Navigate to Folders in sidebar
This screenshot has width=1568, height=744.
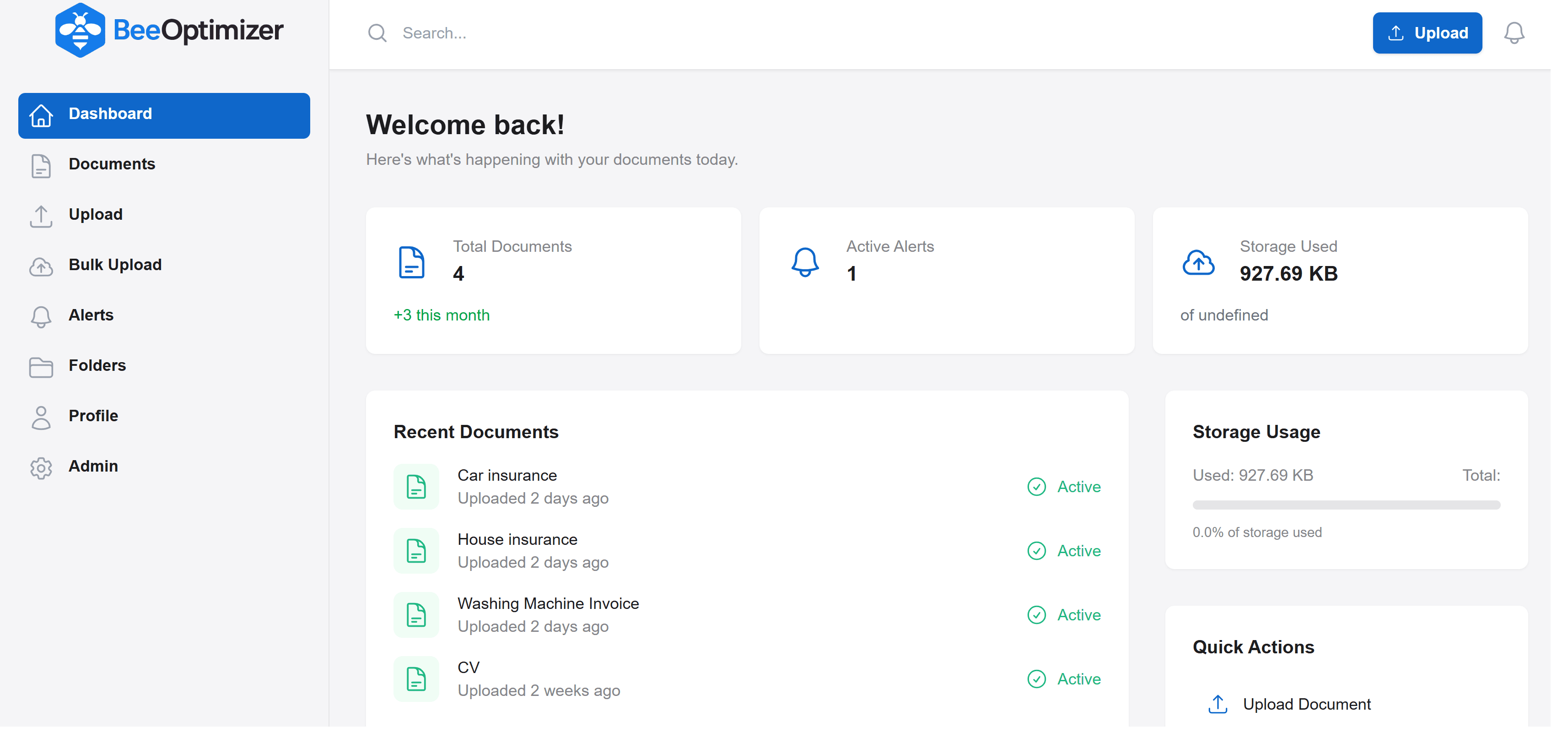(97, 366)
